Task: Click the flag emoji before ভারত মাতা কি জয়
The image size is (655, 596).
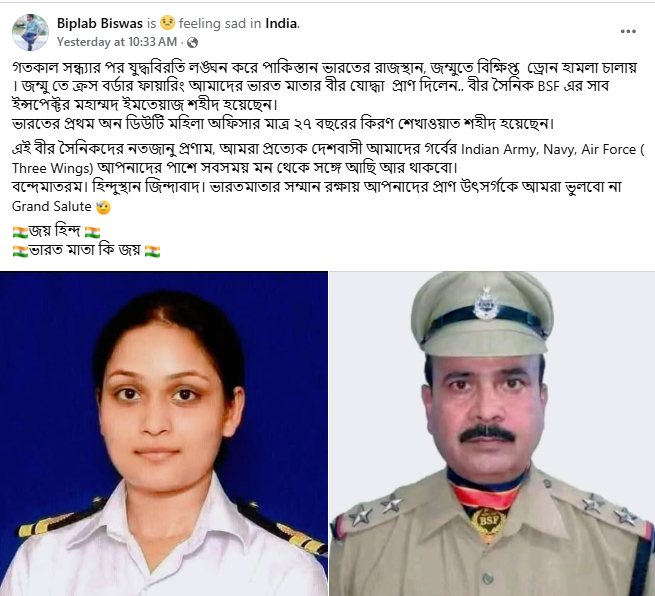Action: coord(20,251)
